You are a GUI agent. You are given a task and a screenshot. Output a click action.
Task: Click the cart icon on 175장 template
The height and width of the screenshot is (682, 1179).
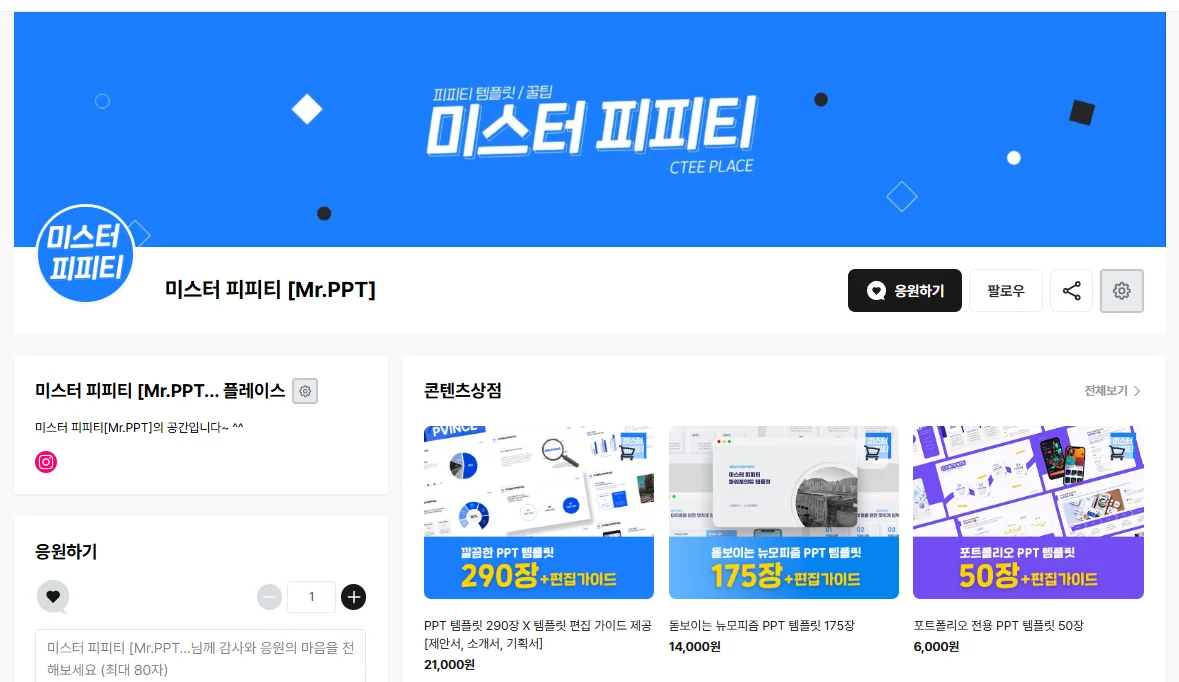click(872, 452)
